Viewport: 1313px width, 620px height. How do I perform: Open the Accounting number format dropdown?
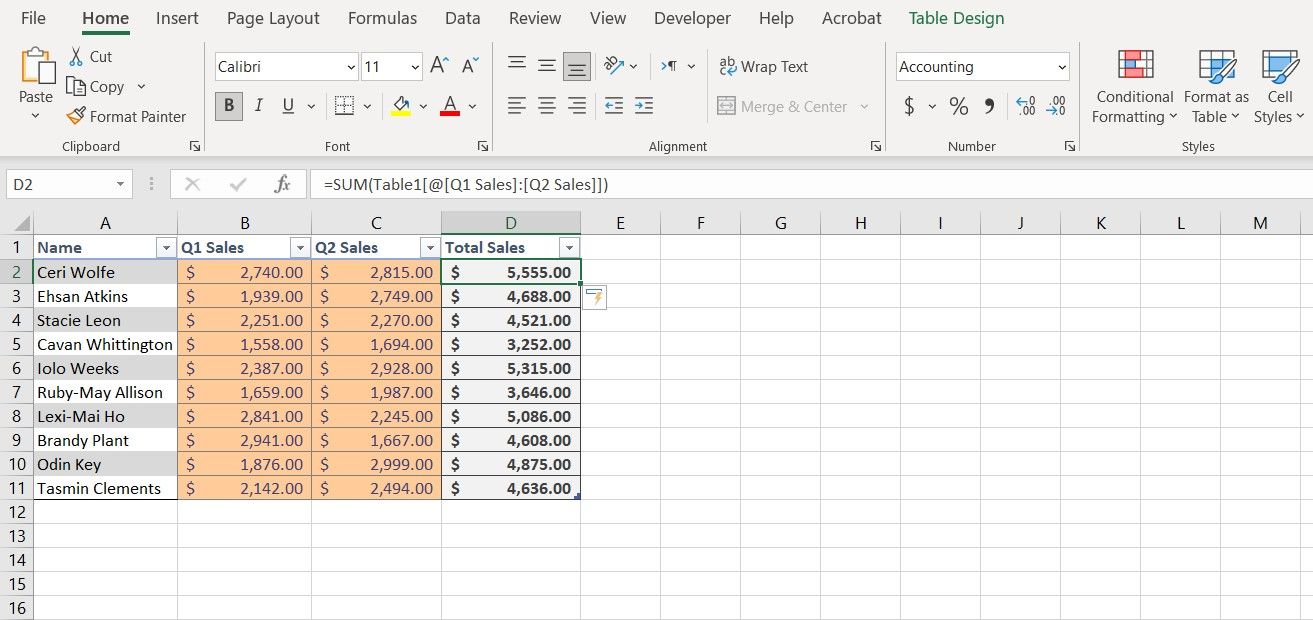pyautogui.click(x=1062, y=66)
